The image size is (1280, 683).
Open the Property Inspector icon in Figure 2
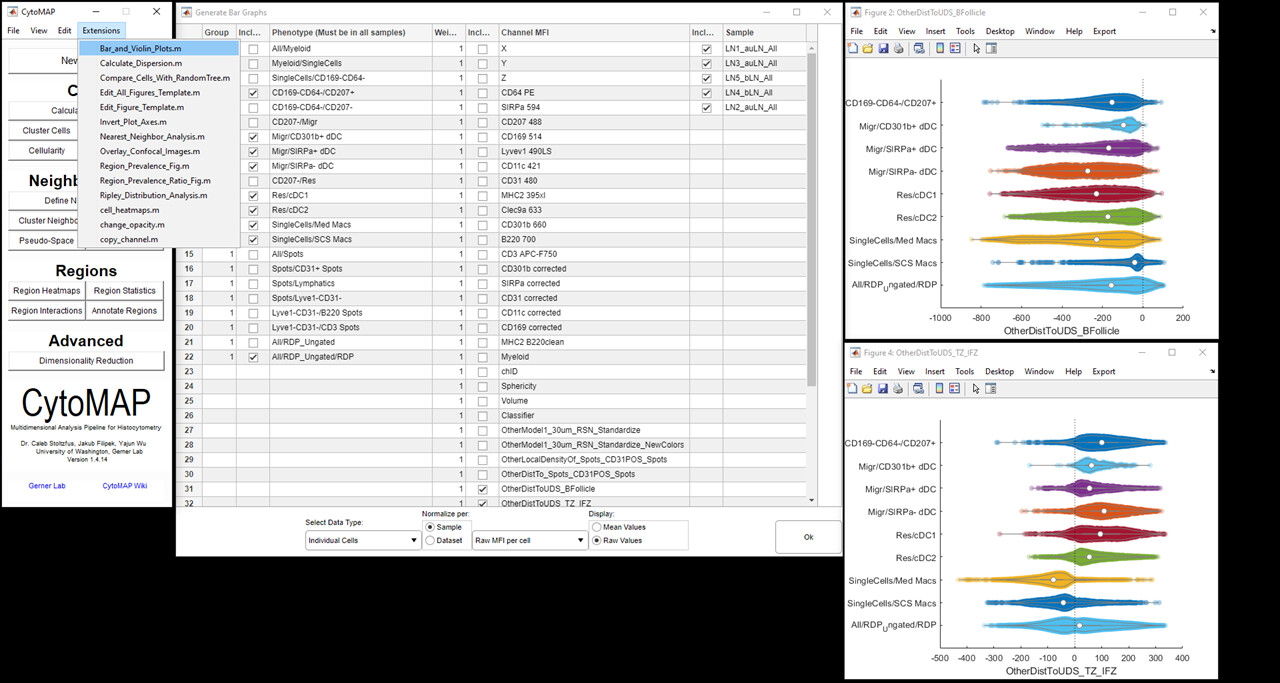[x=991, y=47]
